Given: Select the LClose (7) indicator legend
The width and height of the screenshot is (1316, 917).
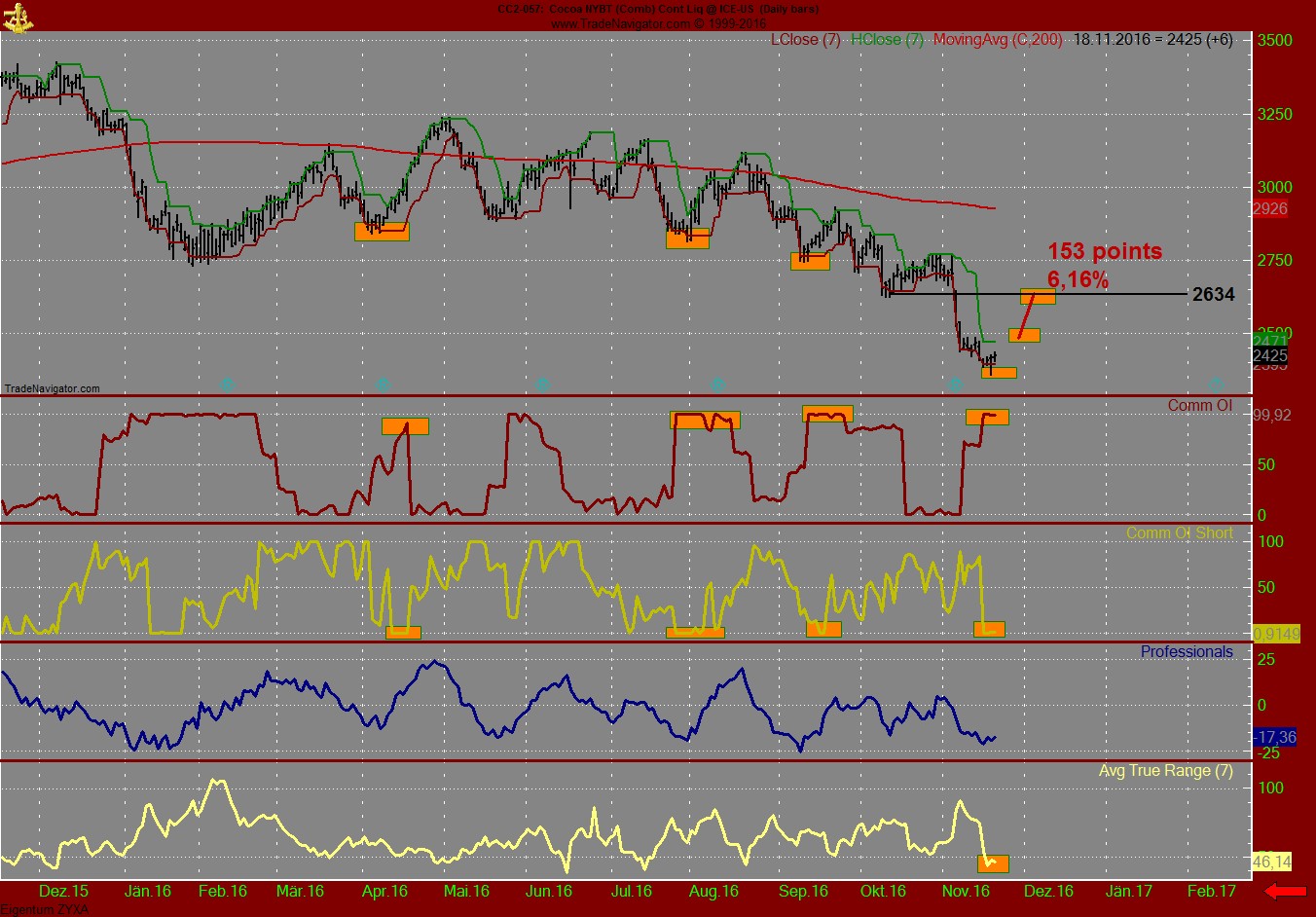Looking at the screenshot, I should click(x=805, y=40).
